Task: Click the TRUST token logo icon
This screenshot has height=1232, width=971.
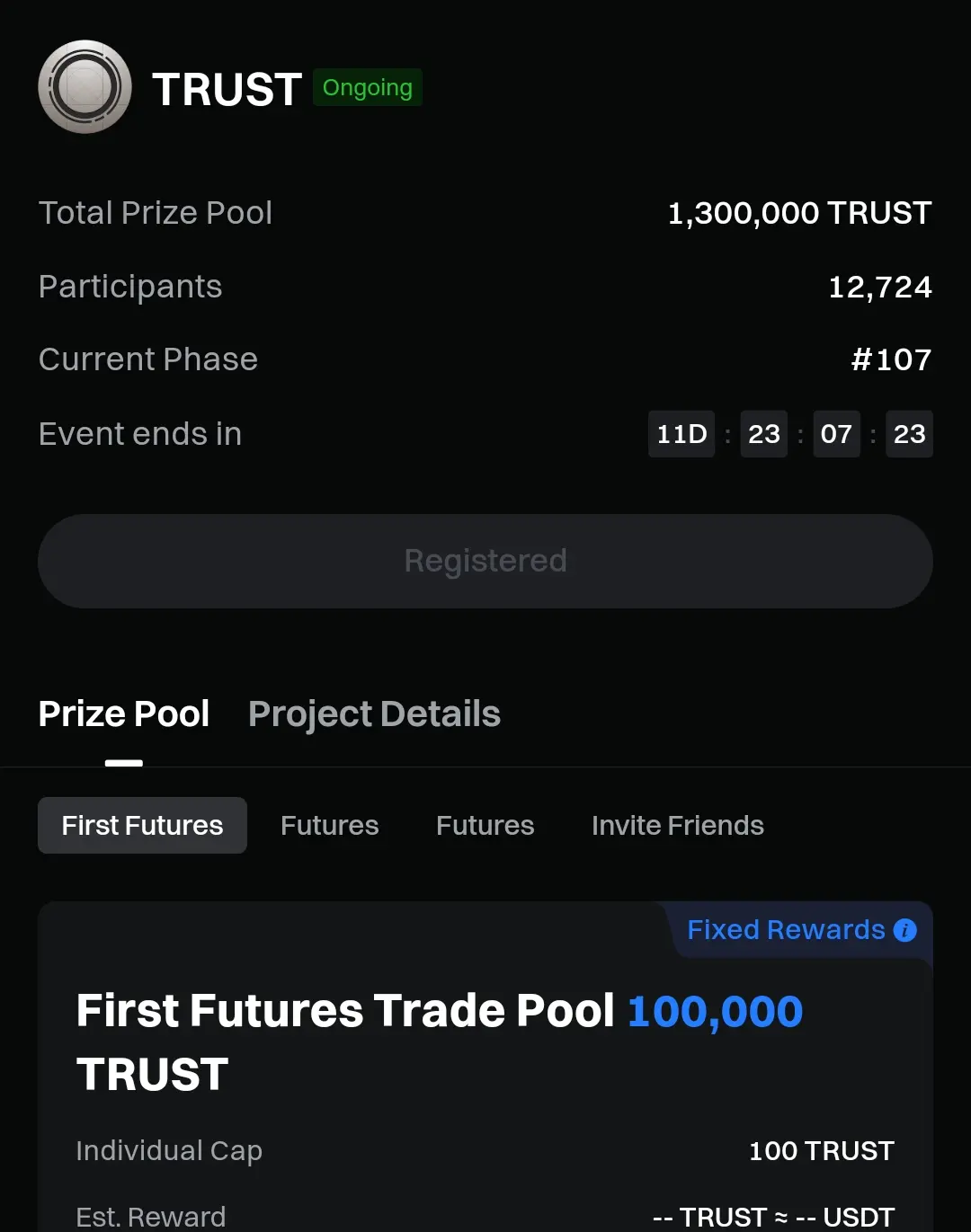Action: tap(85, 87)
